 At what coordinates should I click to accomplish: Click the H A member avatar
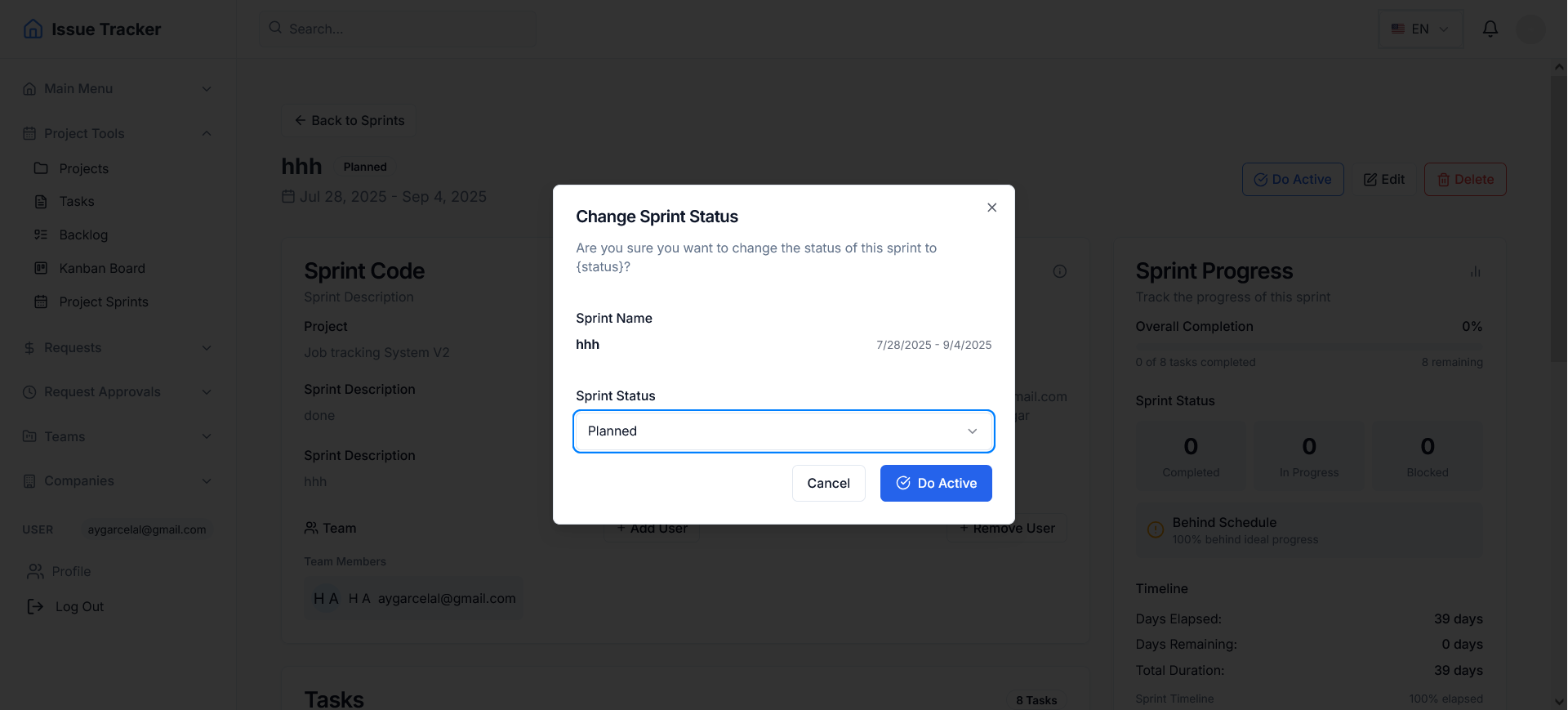point(326,599)
